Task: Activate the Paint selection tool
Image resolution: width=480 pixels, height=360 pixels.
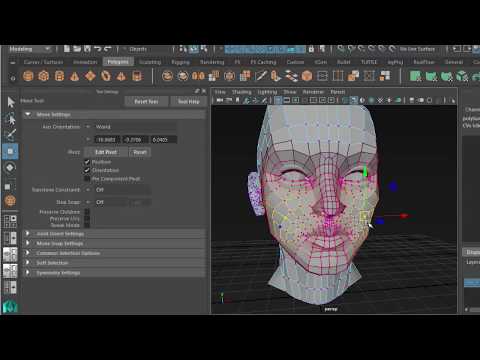Action: (x=10, y=135)
